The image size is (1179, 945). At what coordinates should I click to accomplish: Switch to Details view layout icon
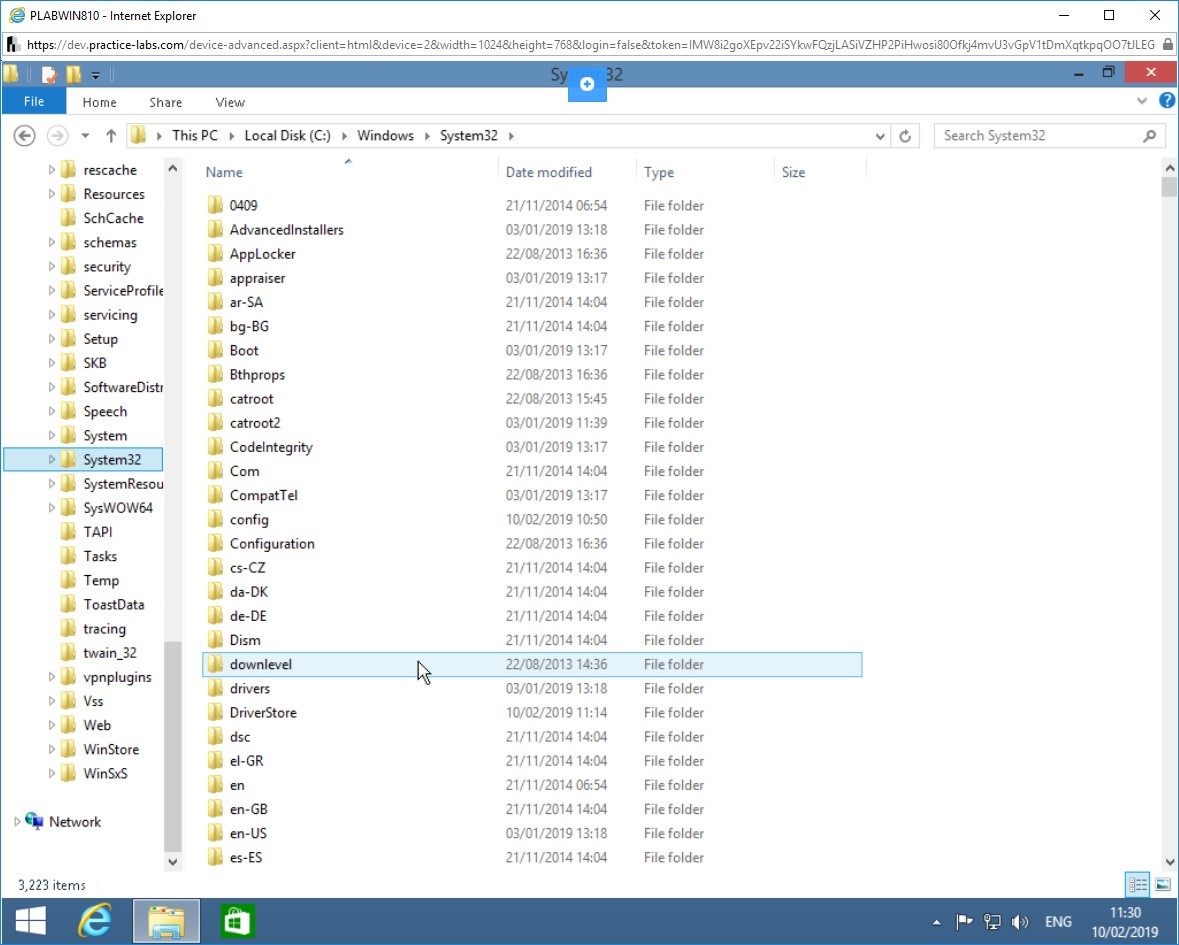pos(1137,885)
